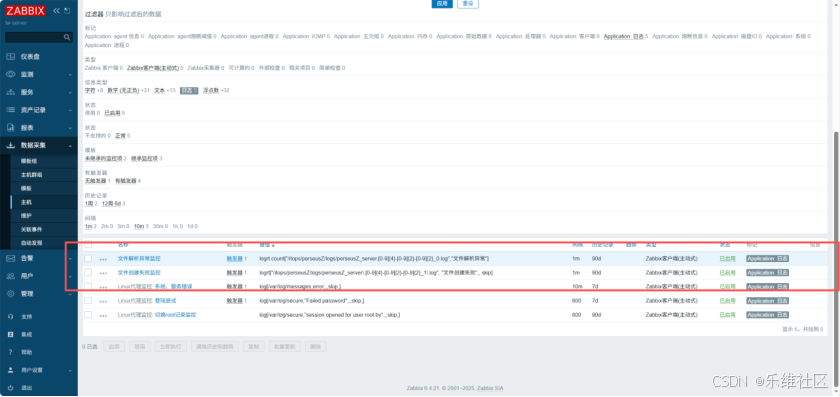Click the 应用 apply filter button

point(441,3)
